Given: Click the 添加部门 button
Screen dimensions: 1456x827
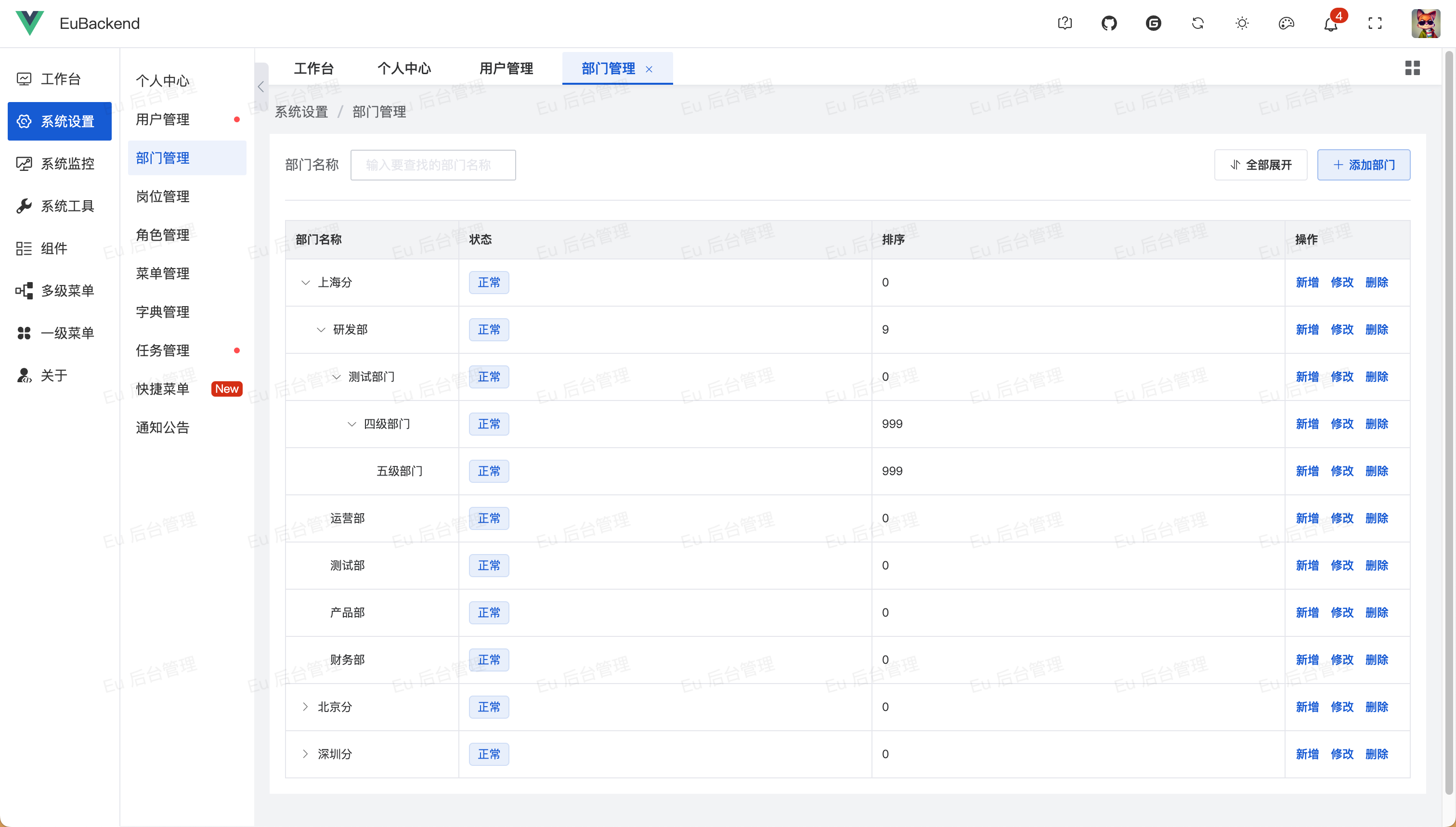Looking at the screenshot, I should [1364, 165].
